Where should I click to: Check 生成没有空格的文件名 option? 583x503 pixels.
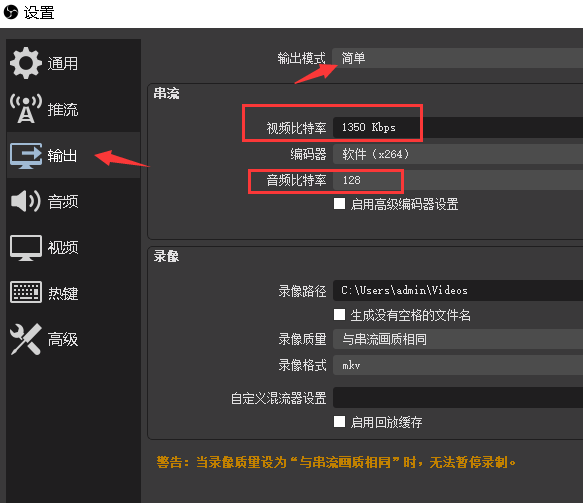point(339,315)
